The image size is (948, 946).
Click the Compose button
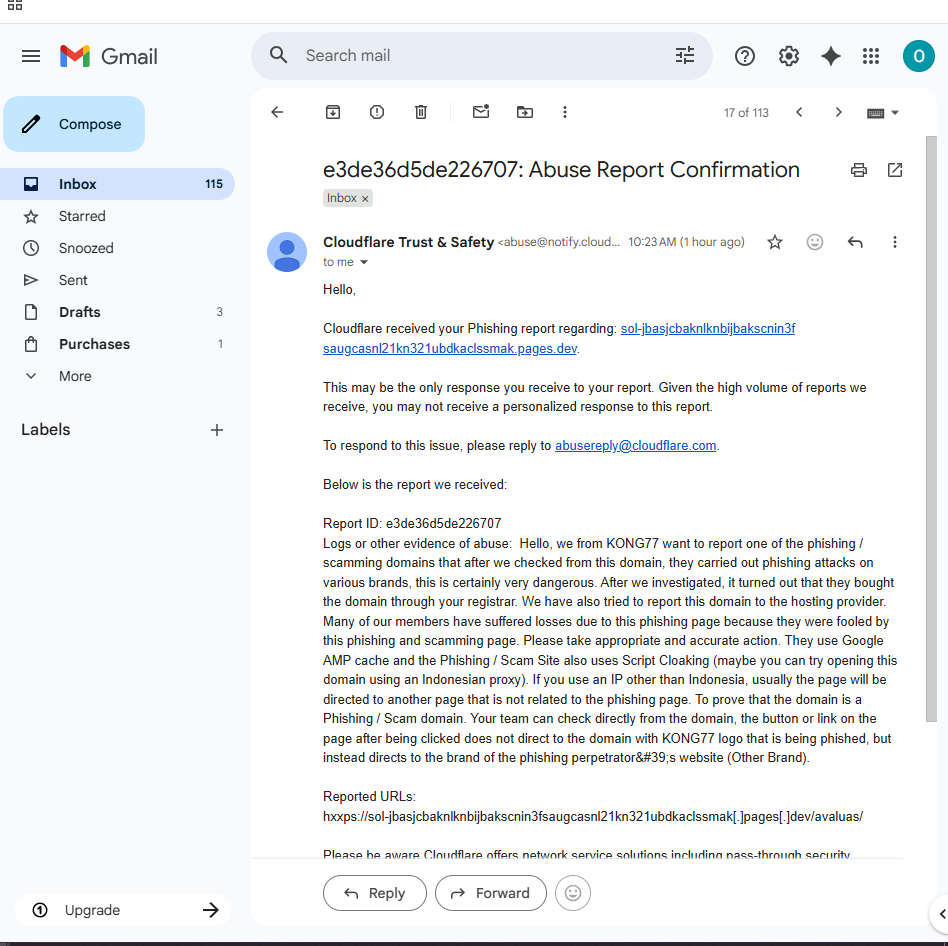[x=74, y=124]
